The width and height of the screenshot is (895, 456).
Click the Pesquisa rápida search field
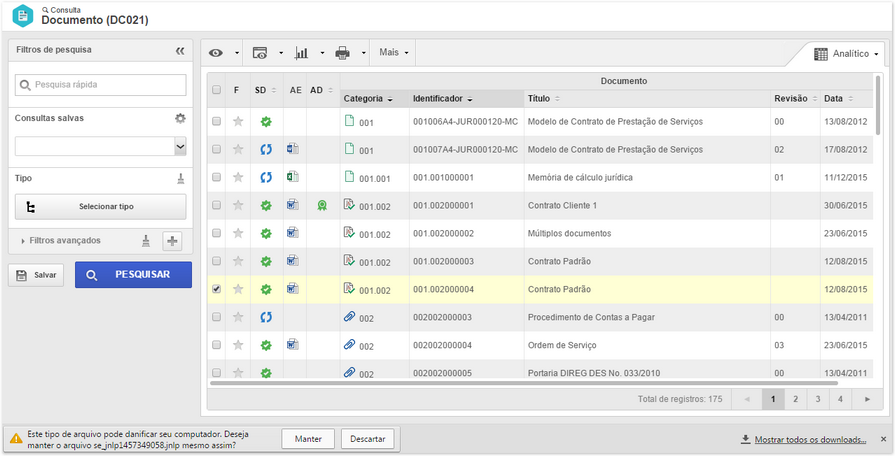[100, 84]
